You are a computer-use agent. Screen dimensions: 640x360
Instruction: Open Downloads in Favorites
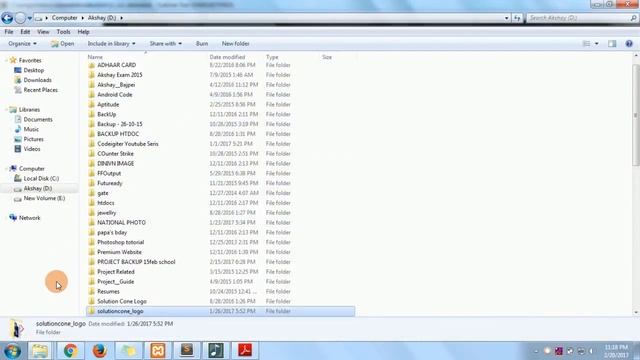37,80
